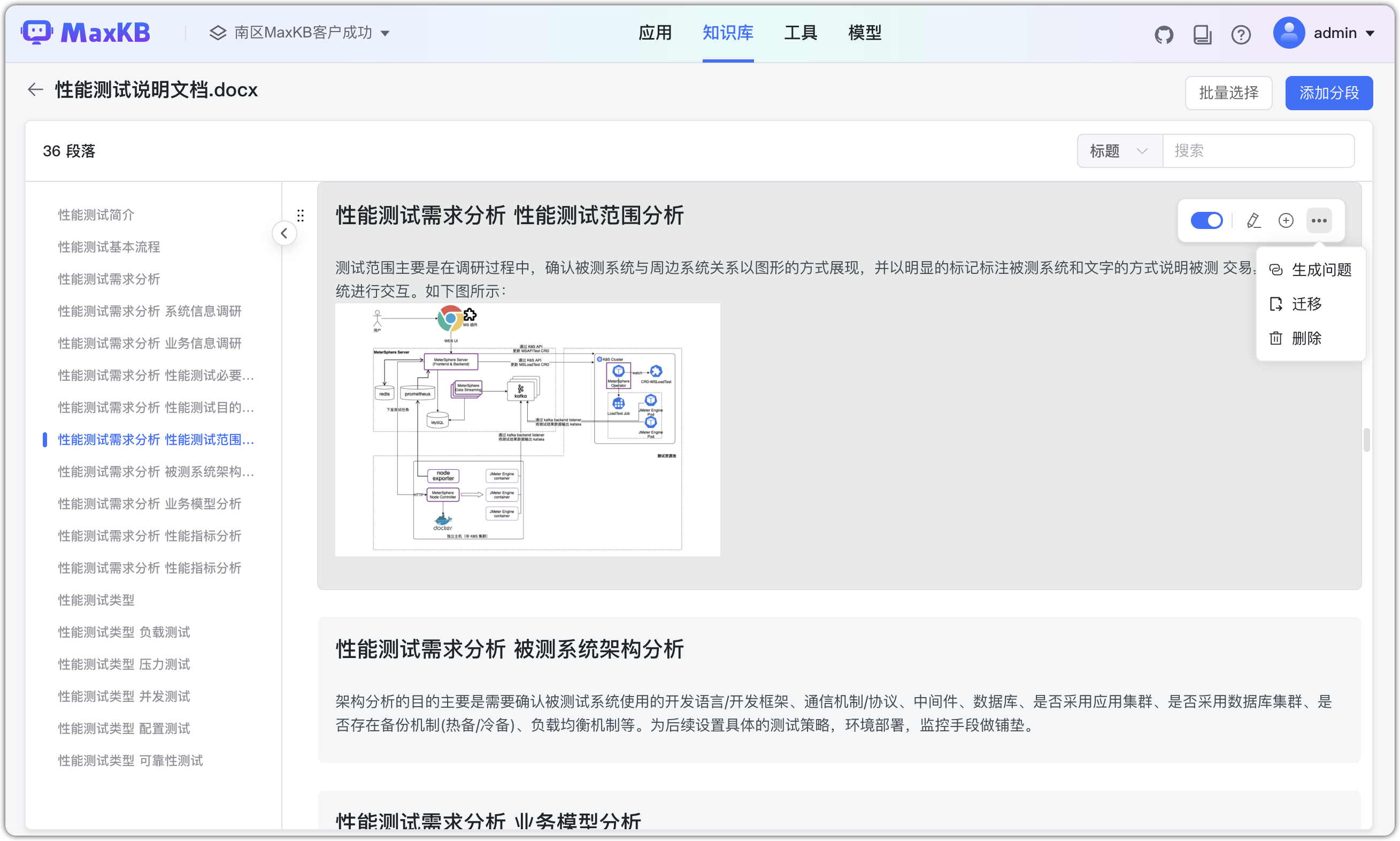The width and height of the screenshot is (1400, 841).
Task: Jump to 性能测试类型 配置测试 in outline
Action: (x=124, y=729)
